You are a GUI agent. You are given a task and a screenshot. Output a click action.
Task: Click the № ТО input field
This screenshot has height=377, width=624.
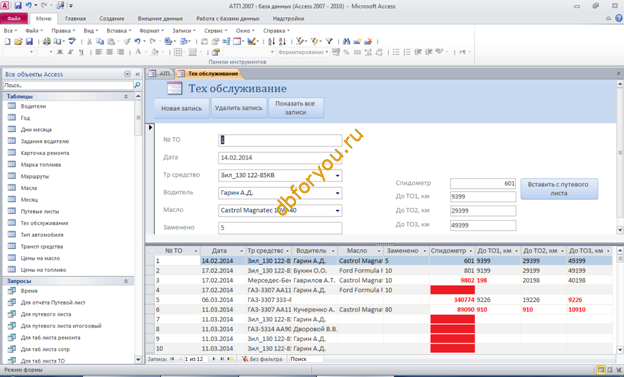point(280,140)
